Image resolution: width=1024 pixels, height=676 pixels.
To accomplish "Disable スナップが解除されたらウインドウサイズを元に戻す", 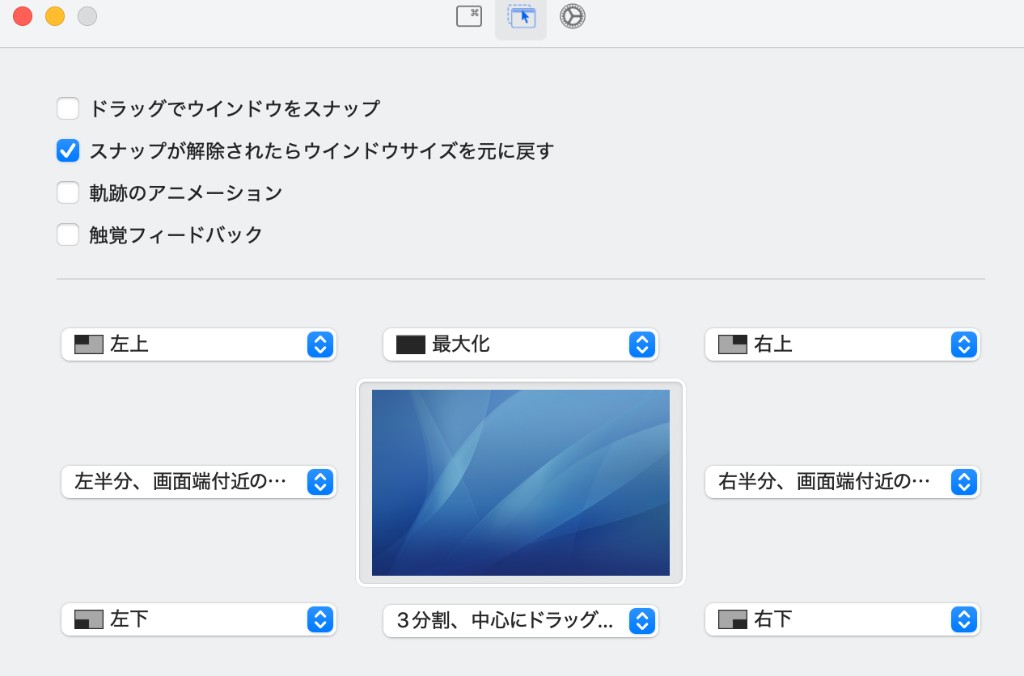I will coord(67,150).
